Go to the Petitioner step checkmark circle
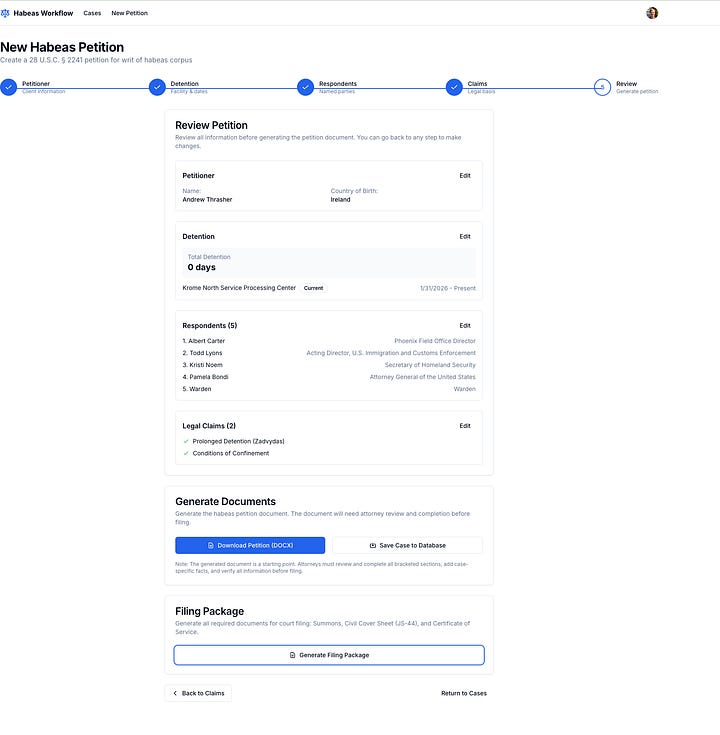 8,87
